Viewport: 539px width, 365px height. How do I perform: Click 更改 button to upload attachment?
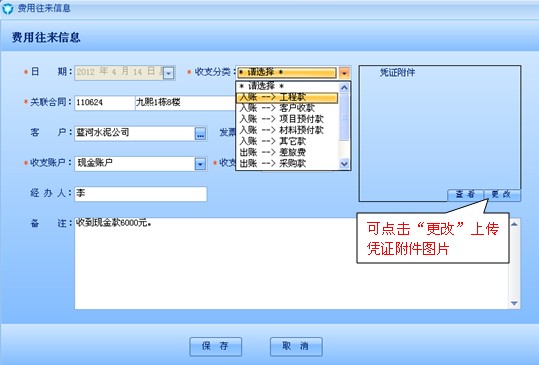tap(502, 195)
